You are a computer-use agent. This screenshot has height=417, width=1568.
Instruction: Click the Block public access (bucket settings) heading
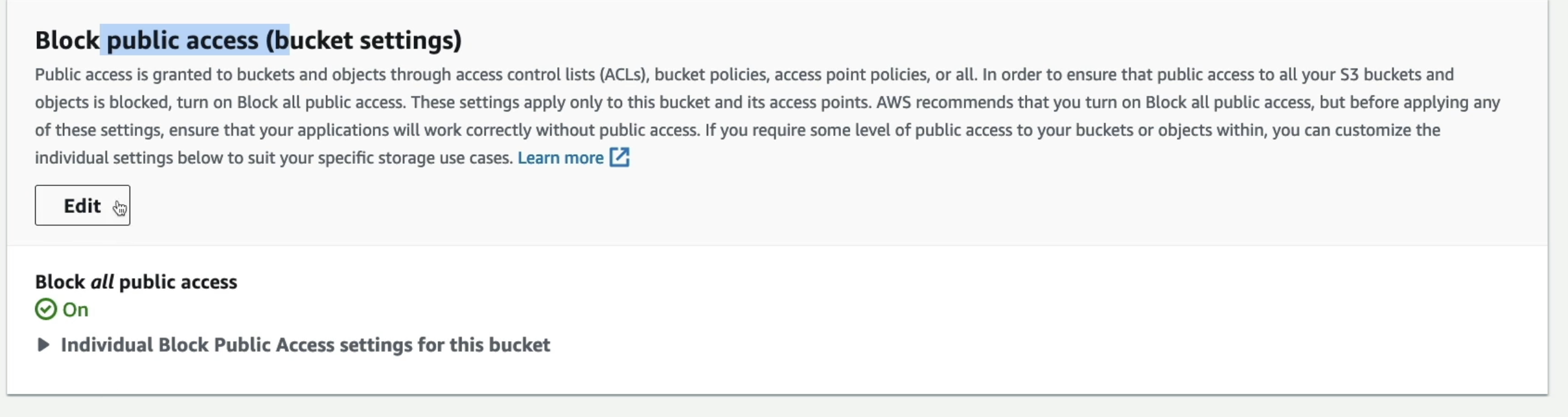tap(248, 40)
